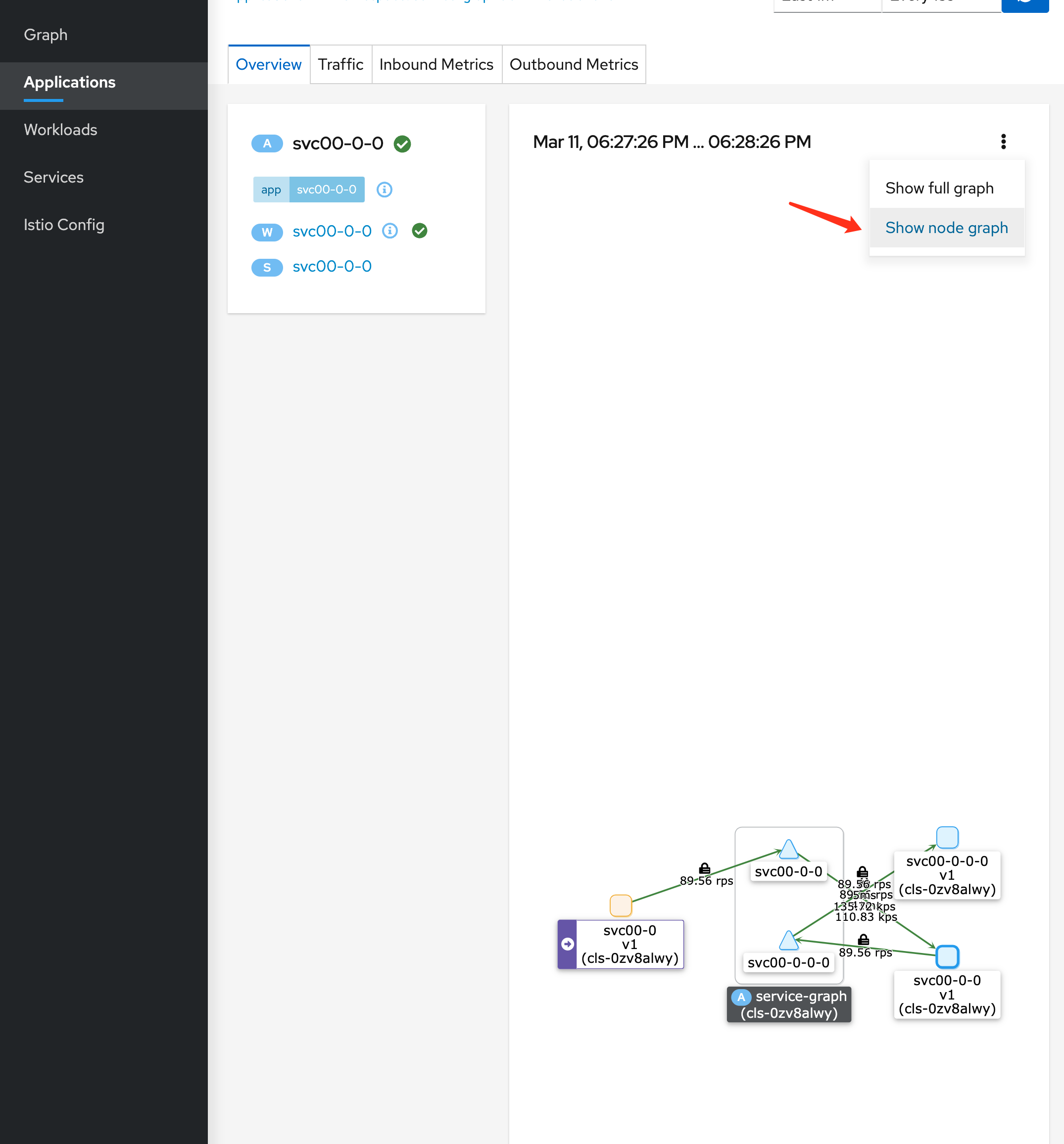Viewport: 1064px width, 1144px height.
Task: Select the orange svc00-0 workload node square
Action: point(620,905)
